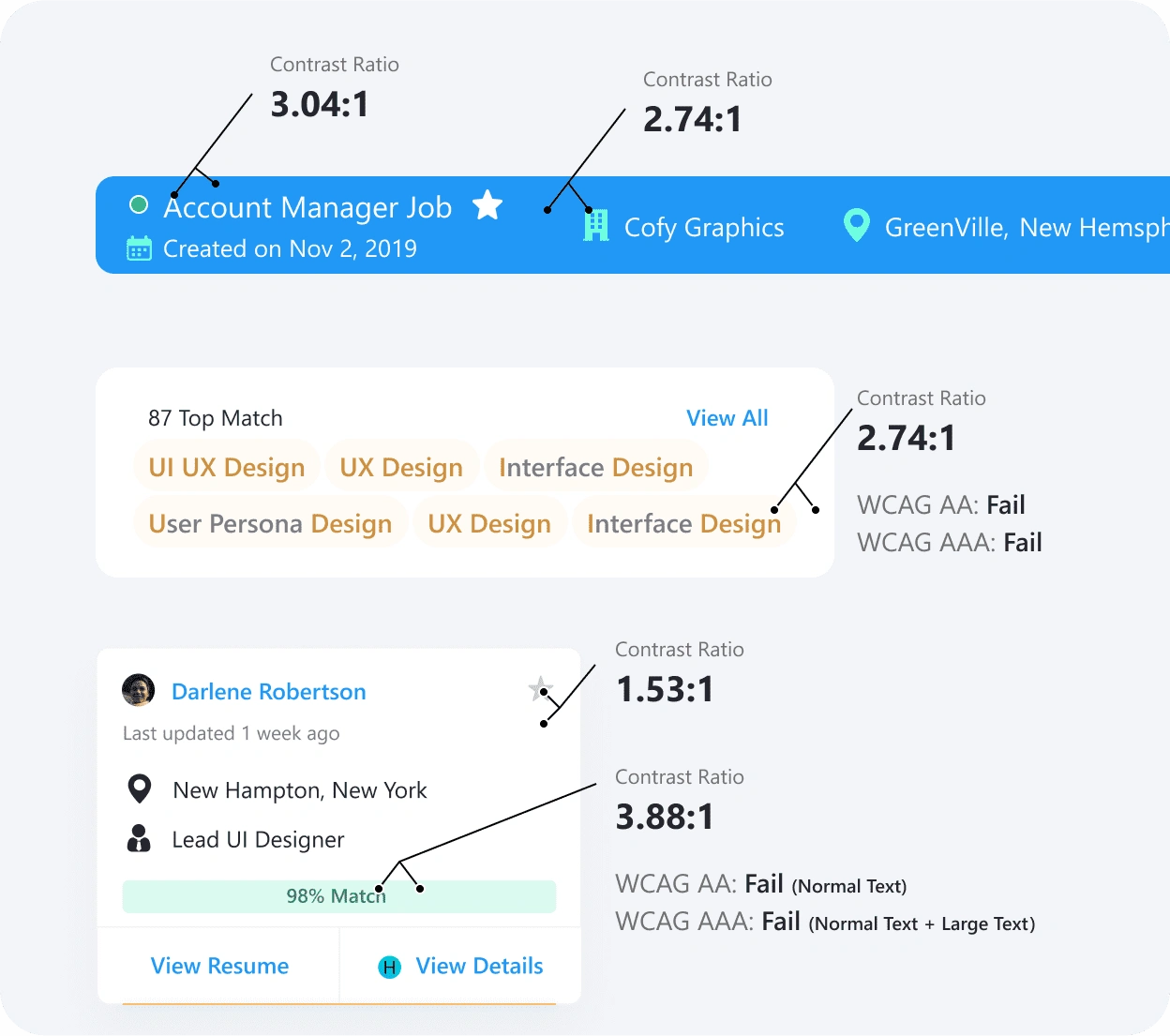Click the Account Manager Job title
1170x1036 pixels.
pyautogui.click(x=307, y=207)
